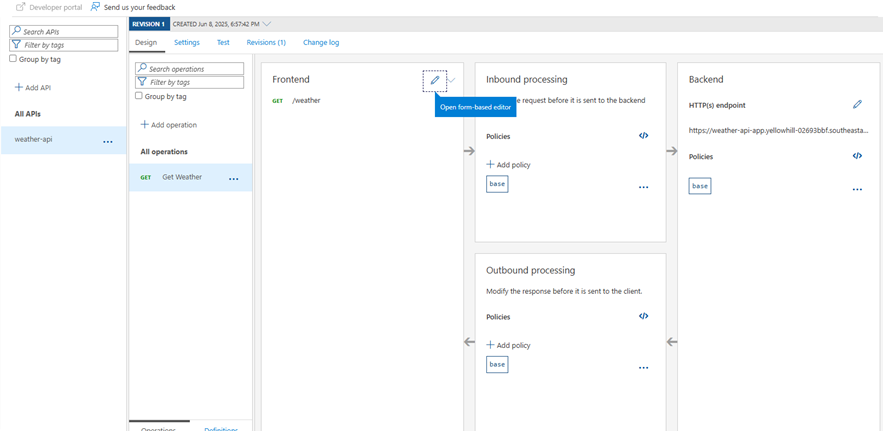Image resolution: width=883 pixels, height=431 pixels.
Task: Toggle Group by tag for operations
Action: pos(139,96)
